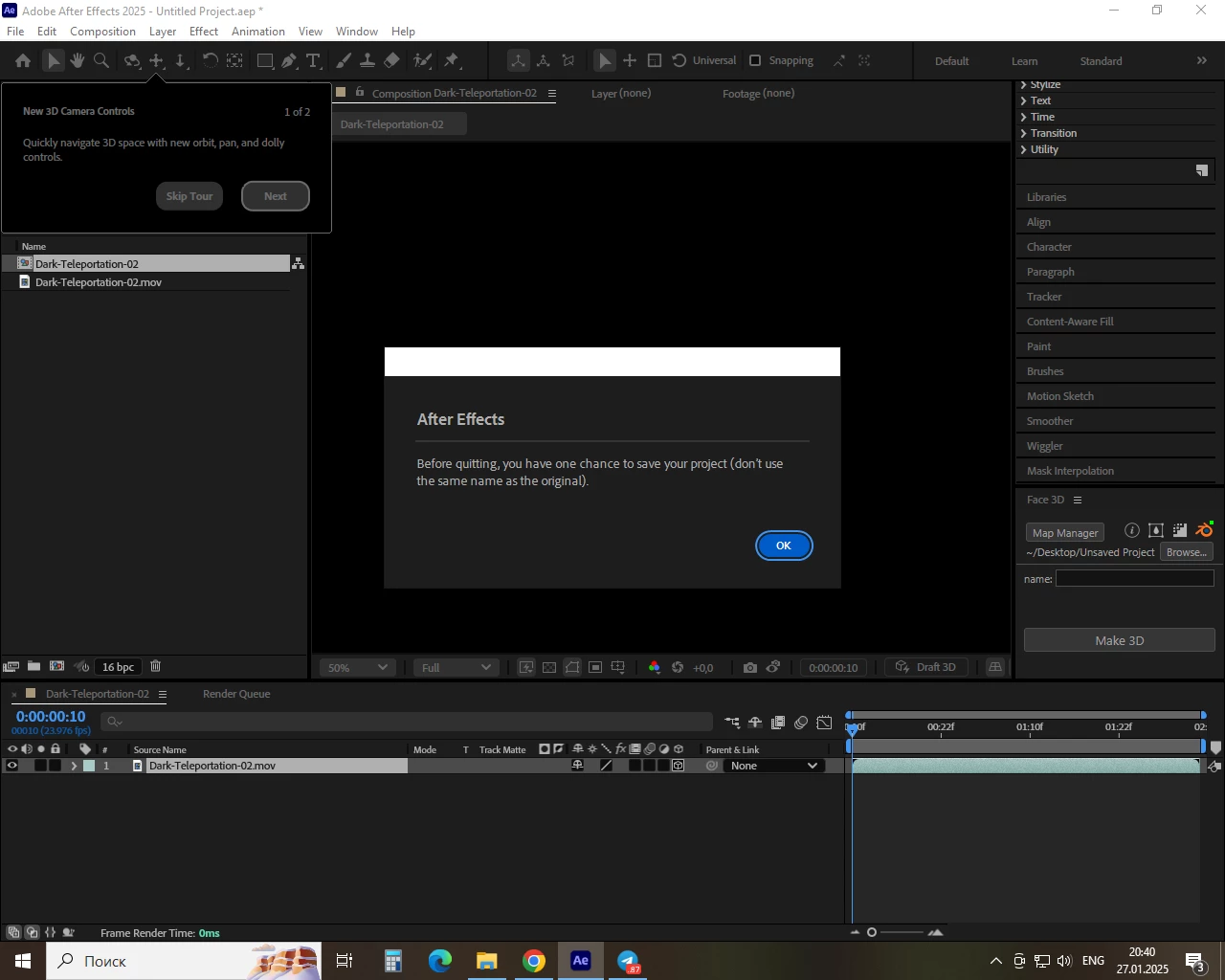Click the layer 1 label color swatch
1225x980 pixels.
pos(89,766)
